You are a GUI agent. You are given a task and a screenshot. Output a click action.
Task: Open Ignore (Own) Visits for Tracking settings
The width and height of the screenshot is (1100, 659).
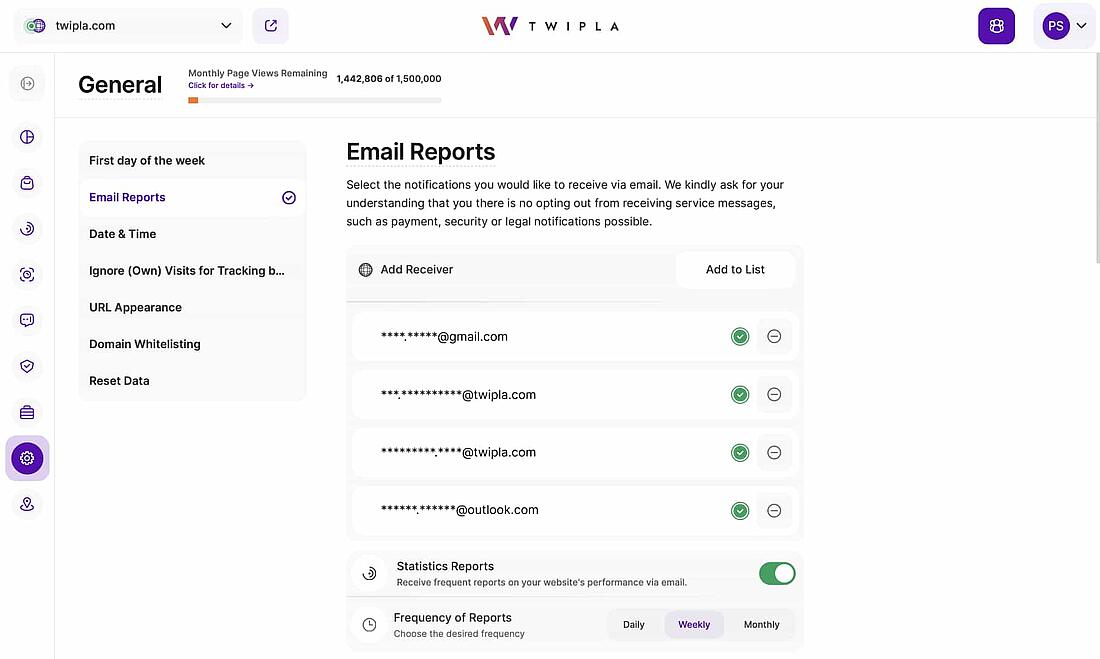(x=192, y=271)
